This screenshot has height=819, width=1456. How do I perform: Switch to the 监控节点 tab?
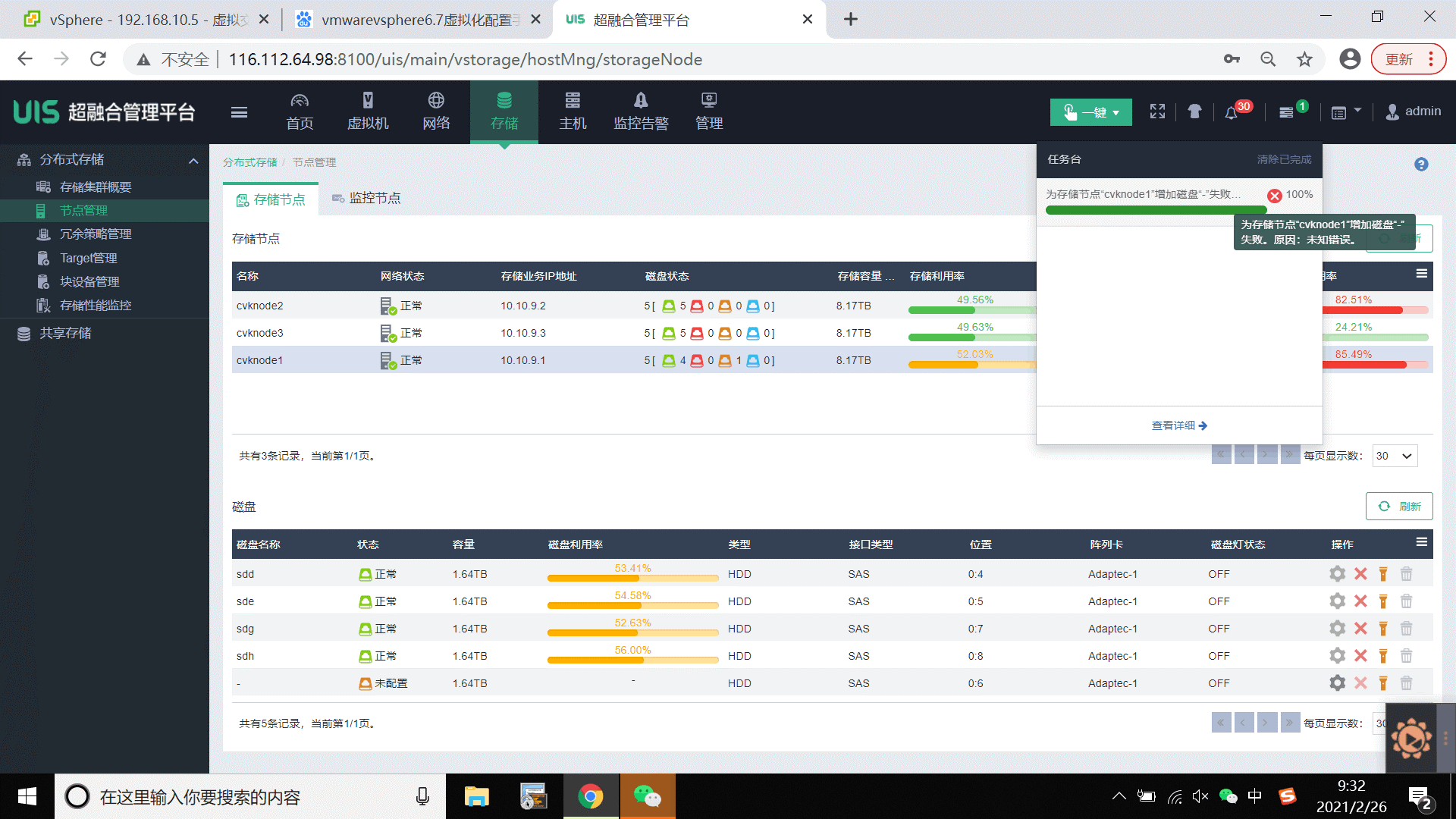[x=366, y=199]
